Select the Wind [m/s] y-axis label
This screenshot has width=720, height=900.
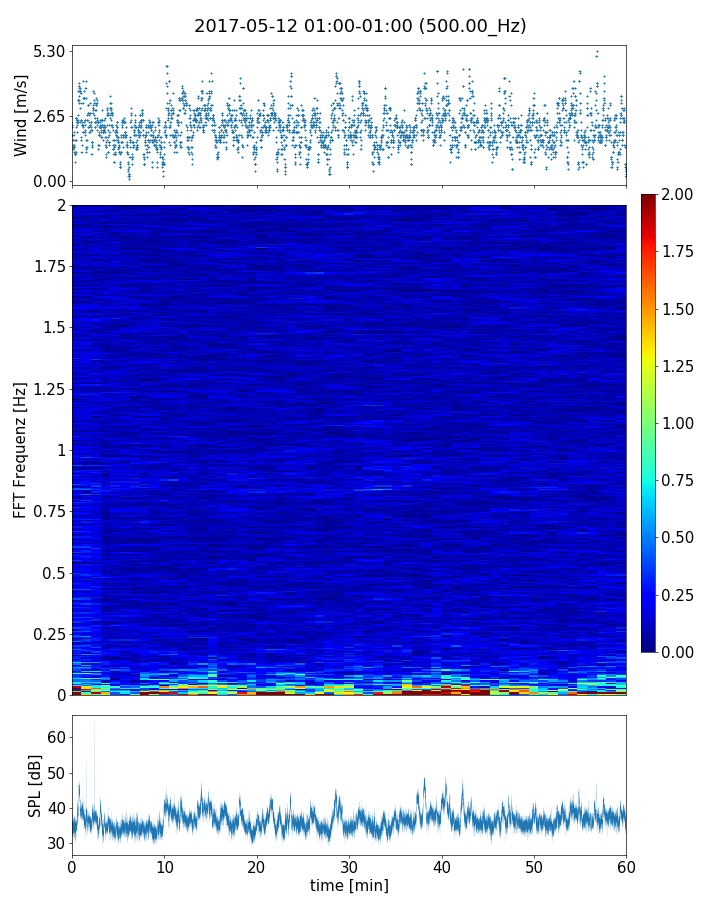pos(21,115)
